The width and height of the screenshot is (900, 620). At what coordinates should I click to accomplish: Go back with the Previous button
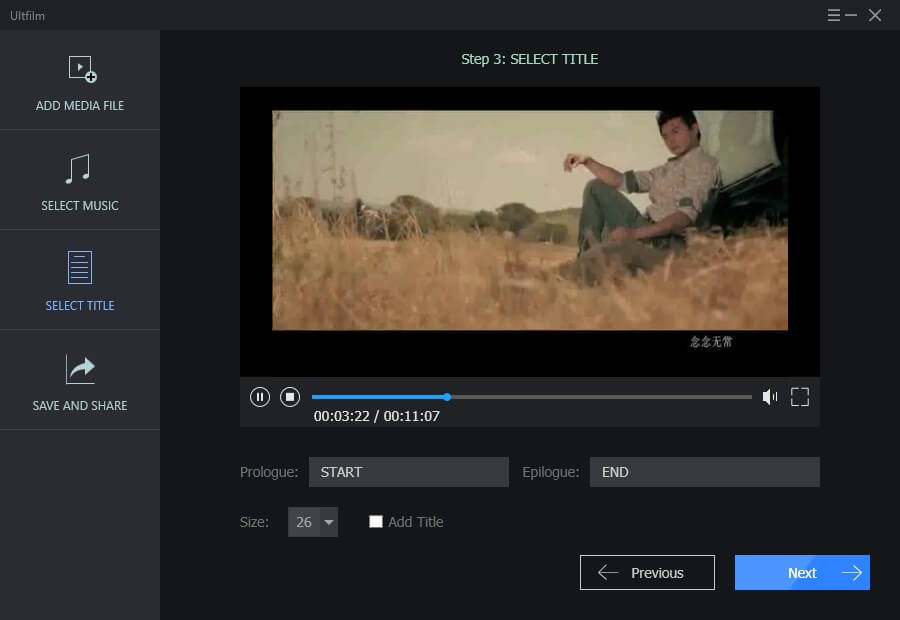pos(647,572)
